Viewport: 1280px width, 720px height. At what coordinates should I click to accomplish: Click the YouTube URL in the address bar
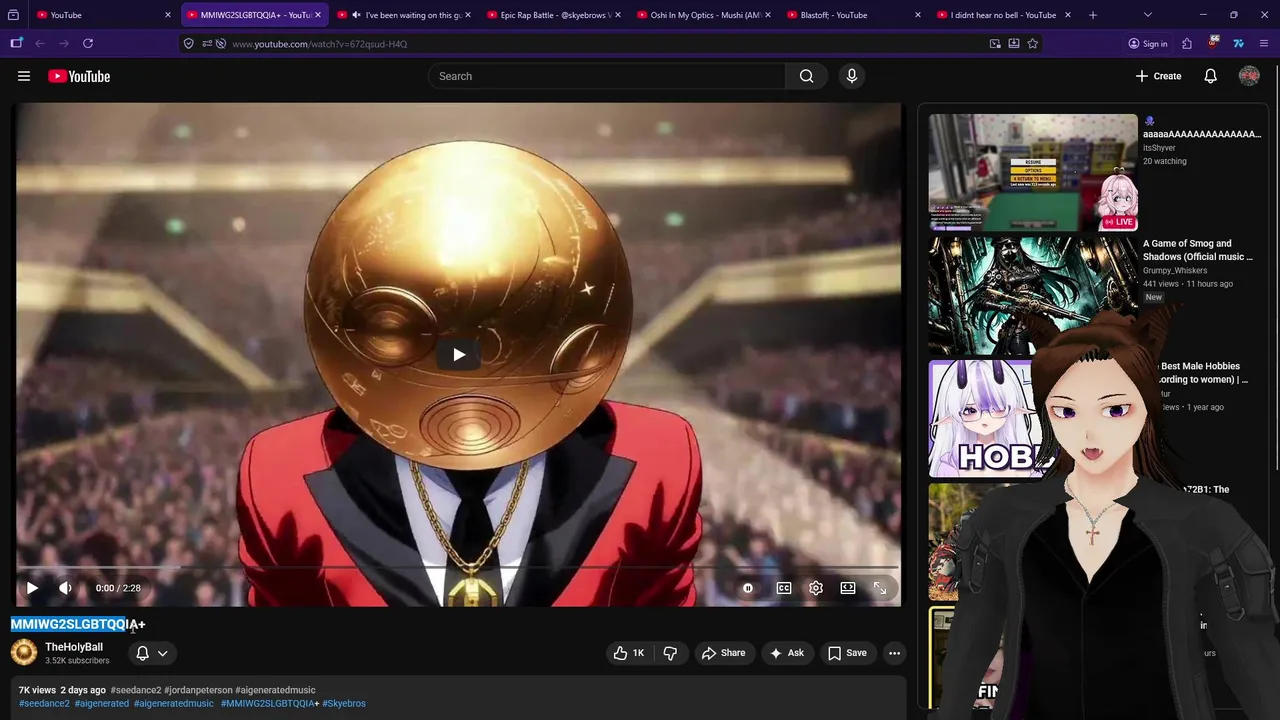(320, 44)
